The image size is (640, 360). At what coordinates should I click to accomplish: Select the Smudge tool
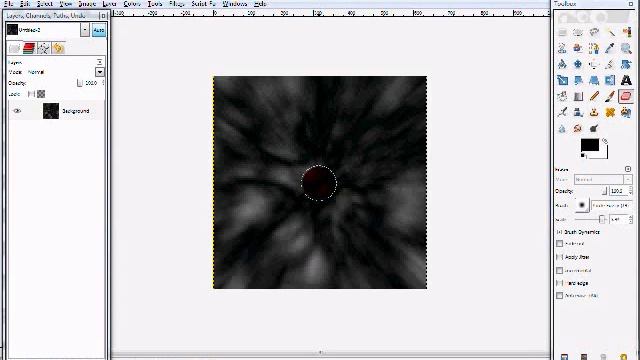coord(578,129)
